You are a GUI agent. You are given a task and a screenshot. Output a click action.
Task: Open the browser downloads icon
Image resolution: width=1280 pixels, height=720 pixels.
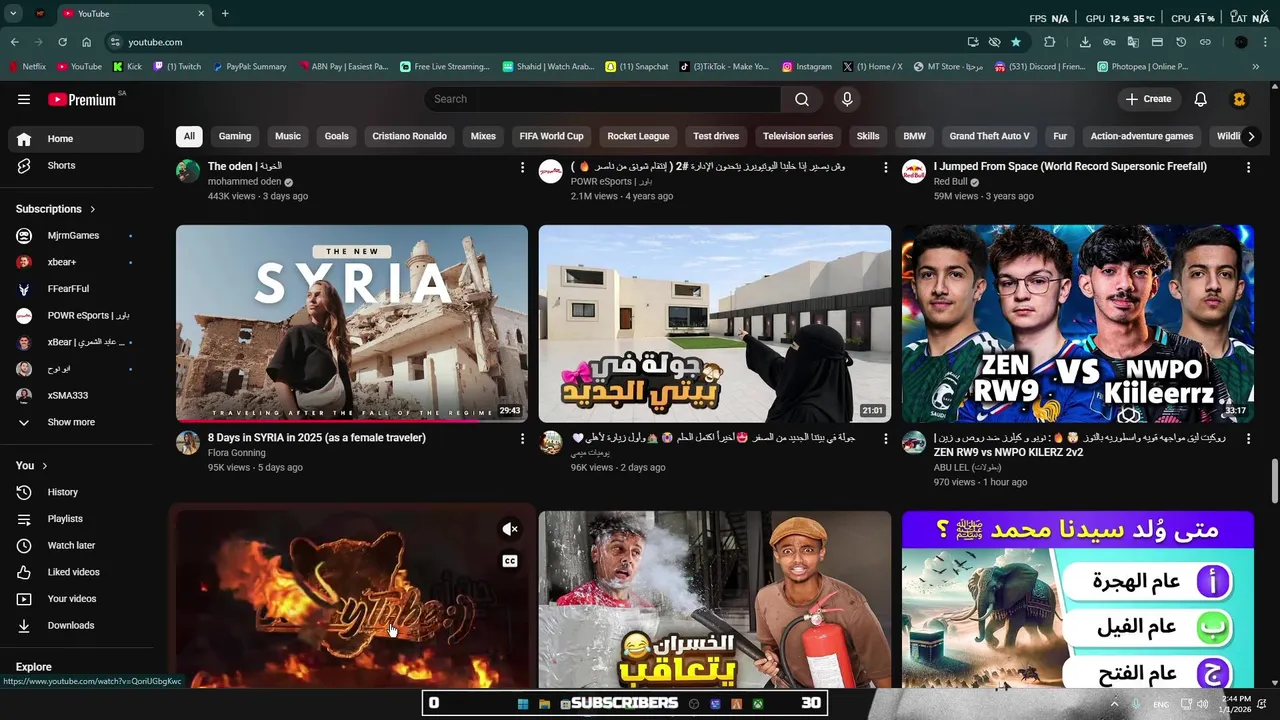pyautogui.click(x=1085, y=42)
